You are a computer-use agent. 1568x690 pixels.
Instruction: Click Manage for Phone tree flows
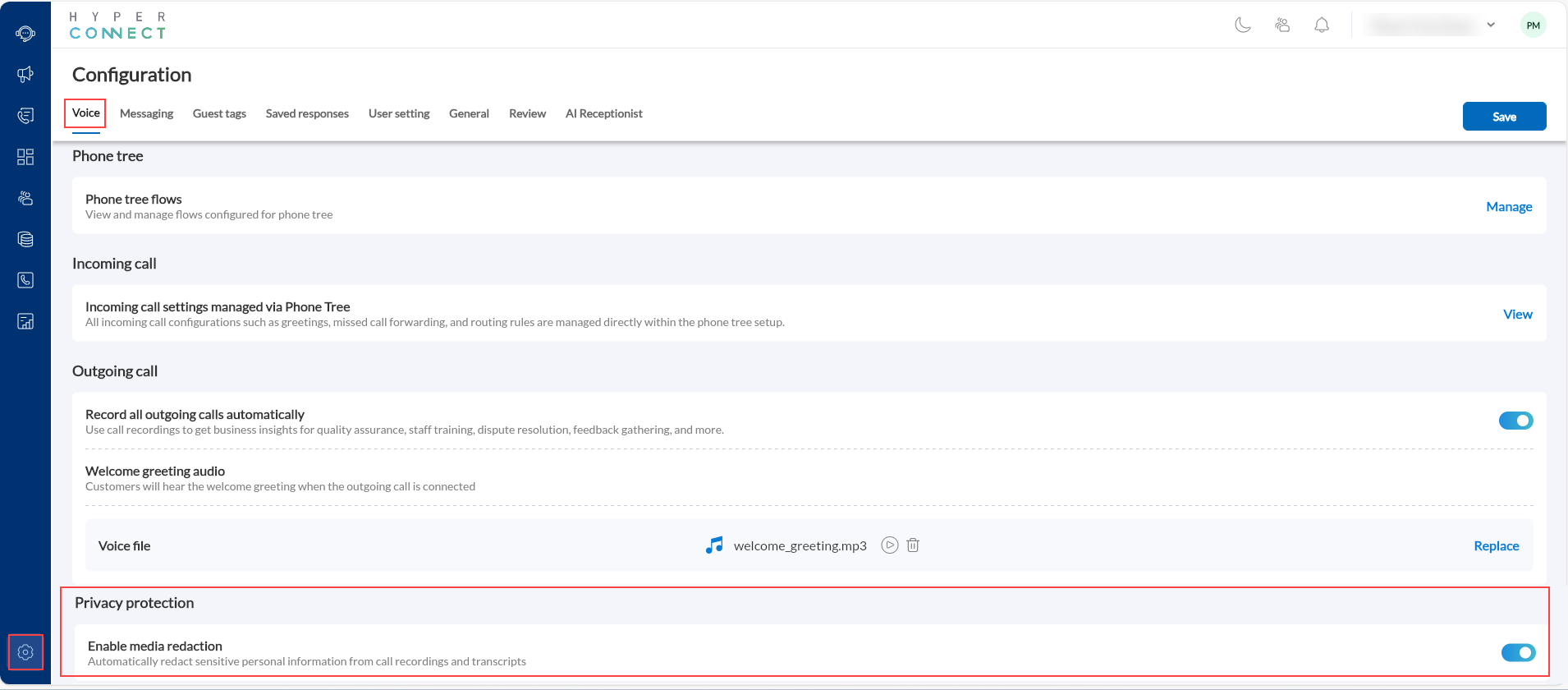[x=1509, y=207]
